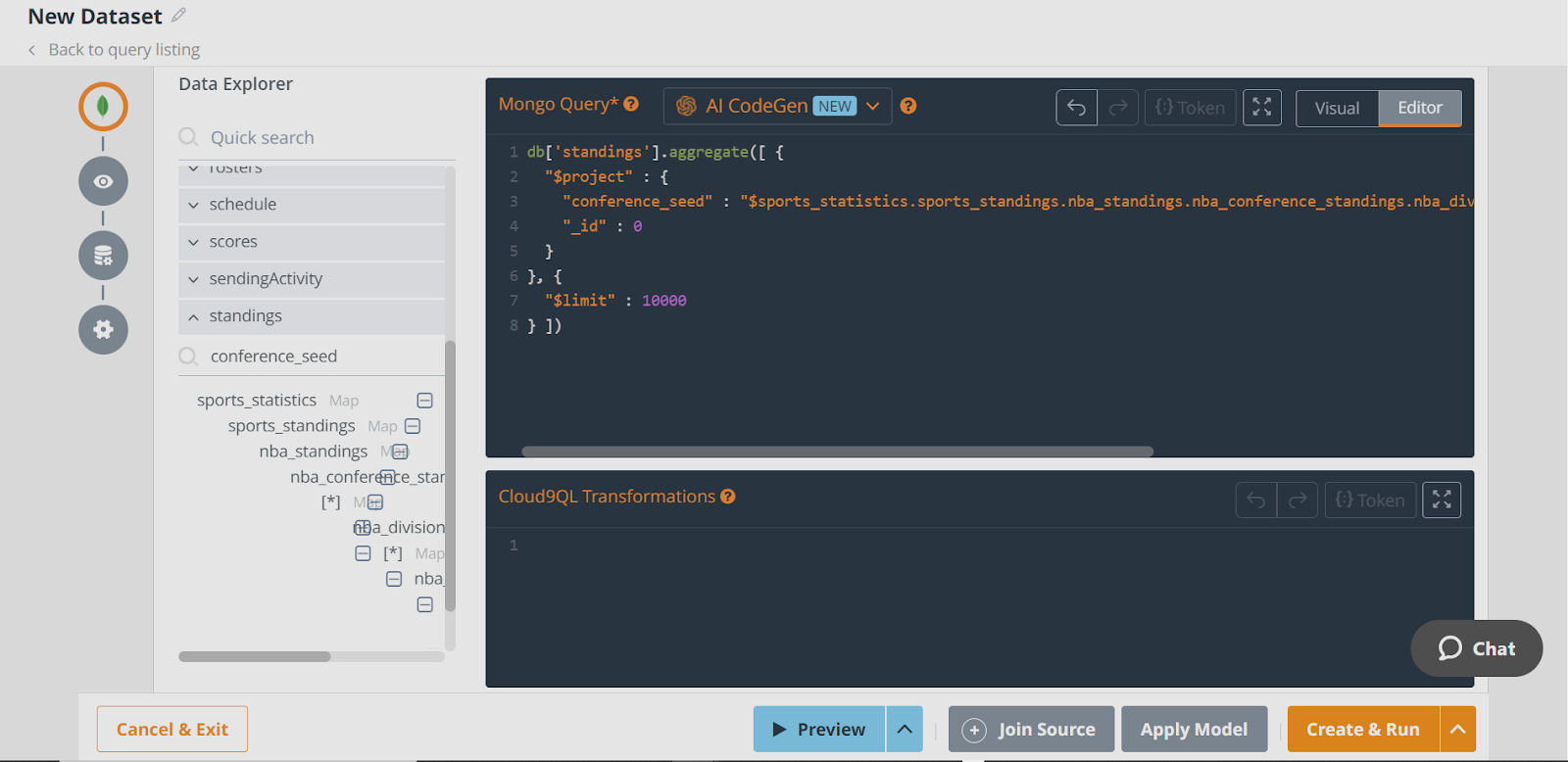
Task: Insert Token in Mongo Query editor
Action: point(1190,108)
